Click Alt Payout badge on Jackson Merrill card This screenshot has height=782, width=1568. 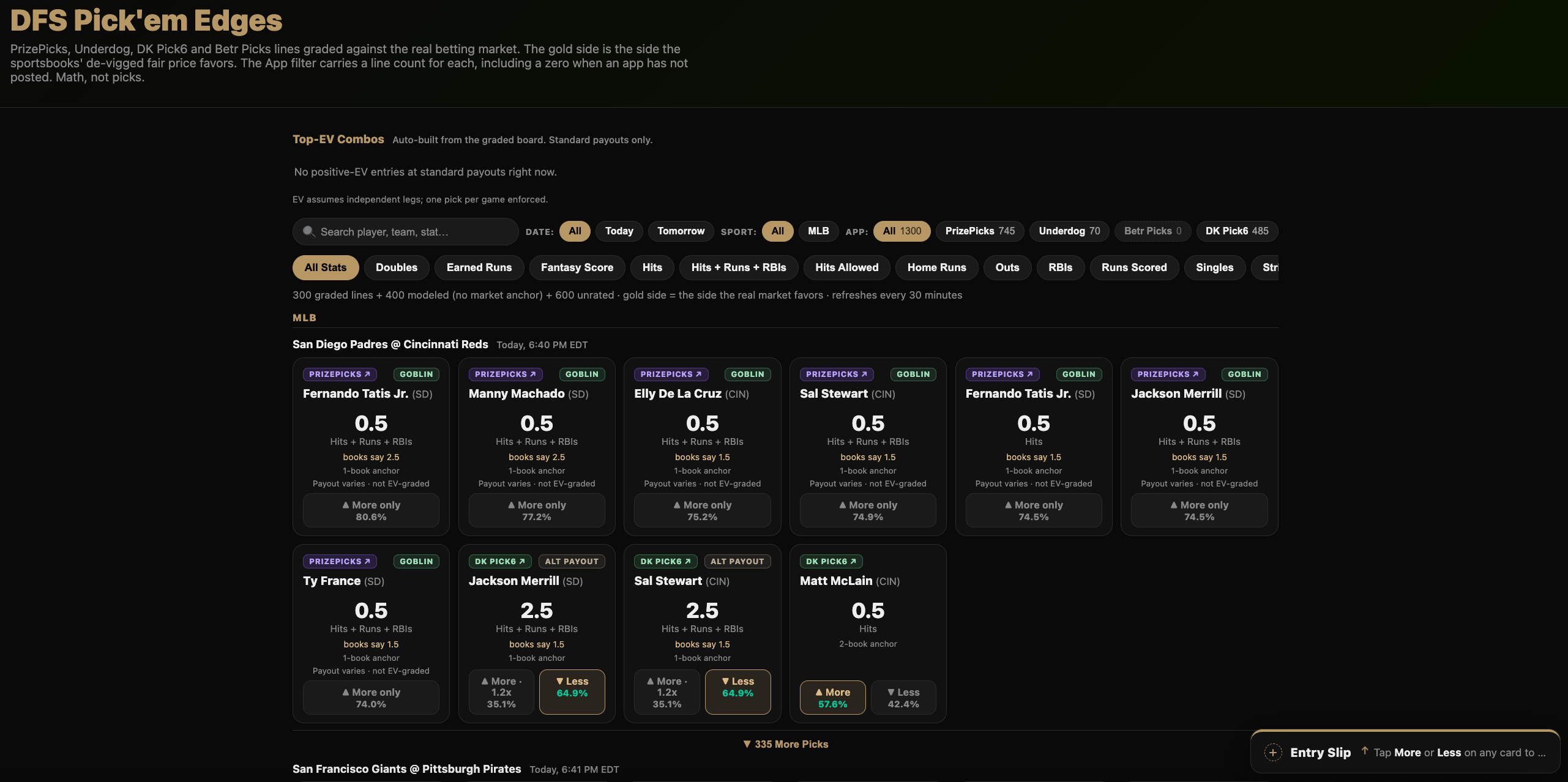click(x=572, y=561)
